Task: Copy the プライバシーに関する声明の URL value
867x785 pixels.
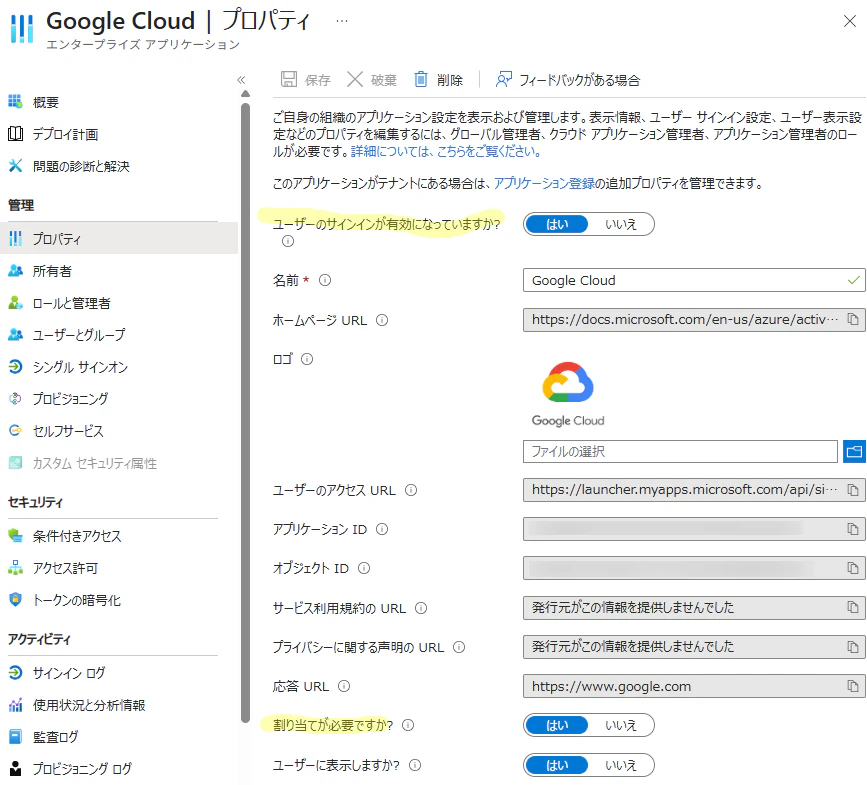Action: (853, 646)
